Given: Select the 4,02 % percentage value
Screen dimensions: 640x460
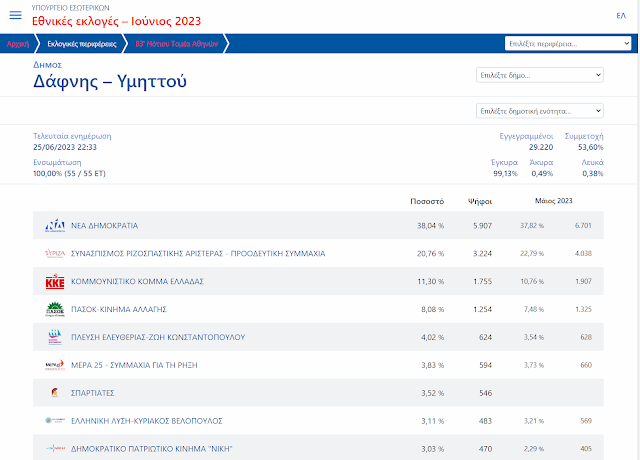Looking at the screenshot, I should point(432,337).
